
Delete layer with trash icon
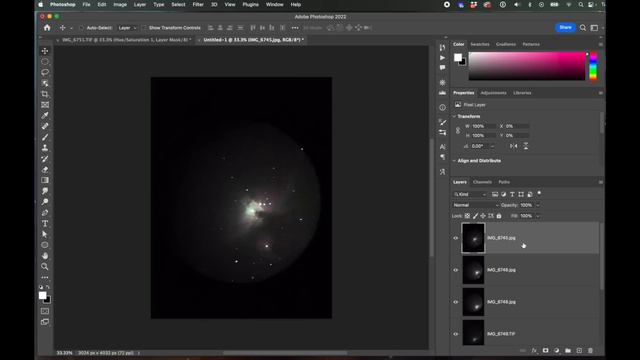(590, 351)
